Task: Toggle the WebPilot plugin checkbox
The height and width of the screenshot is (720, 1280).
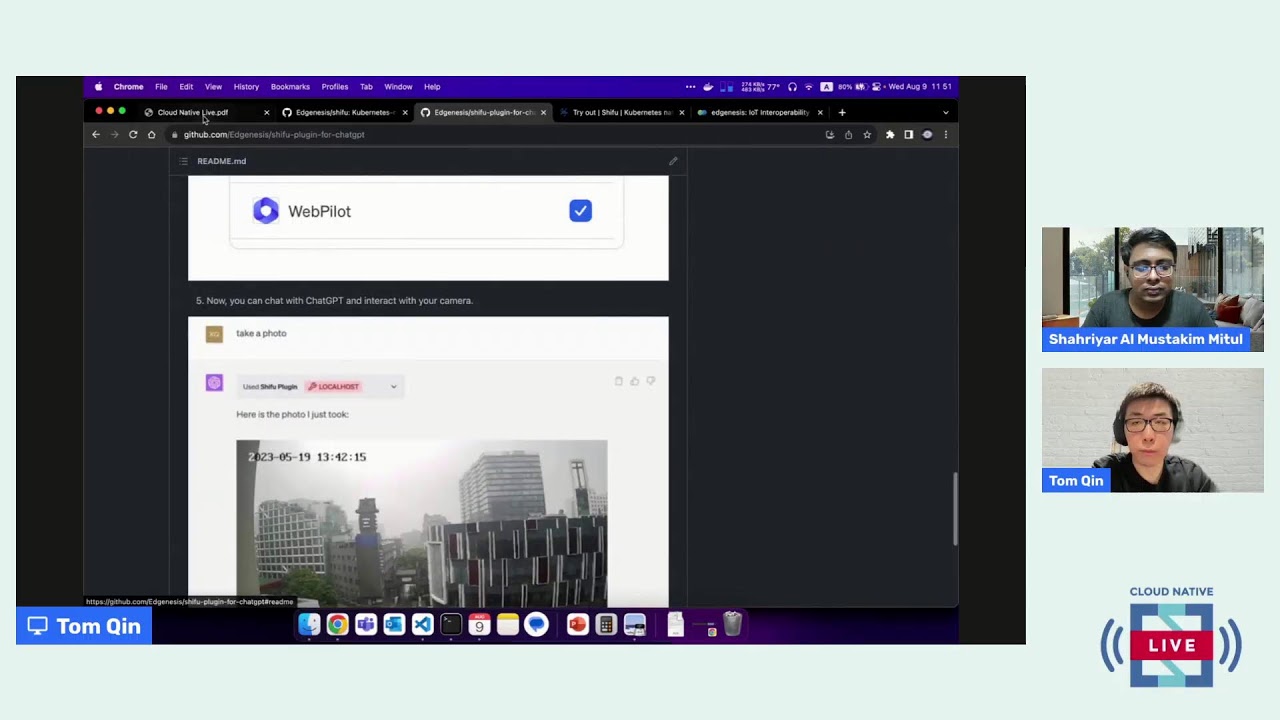Action: [x=581, y=211]
